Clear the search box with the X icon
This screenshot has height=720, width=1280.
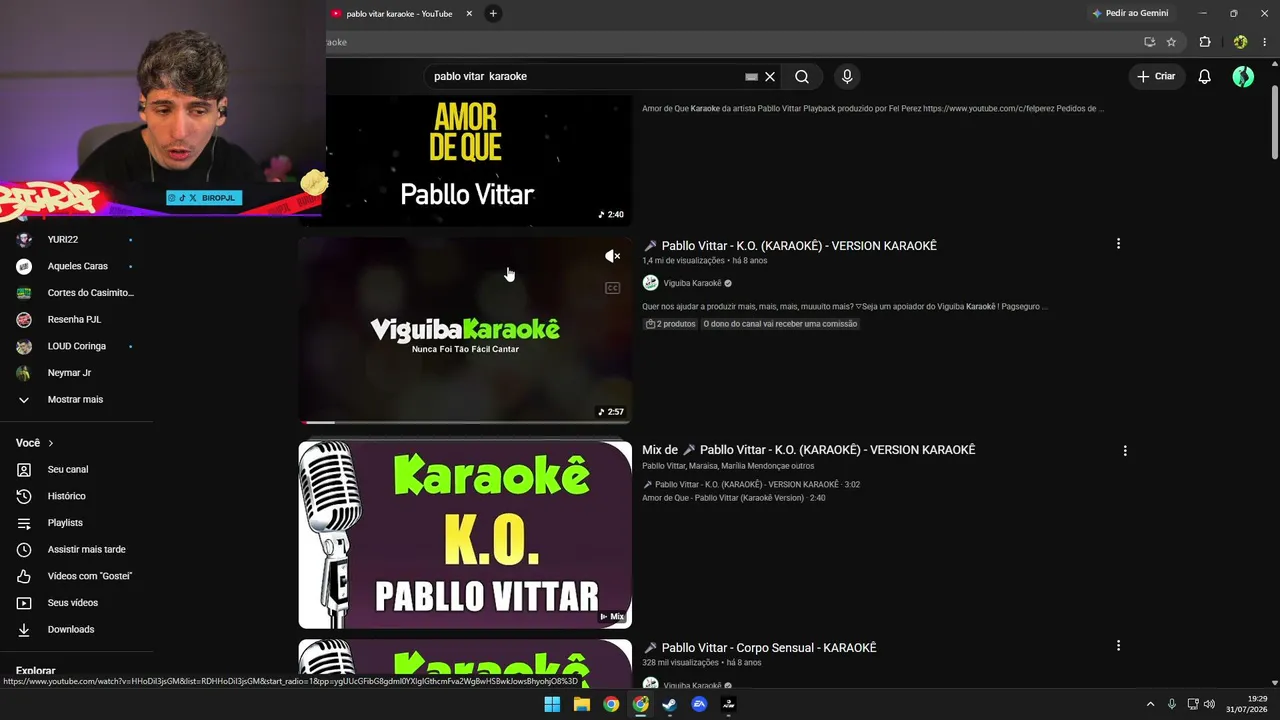[770, 77]
